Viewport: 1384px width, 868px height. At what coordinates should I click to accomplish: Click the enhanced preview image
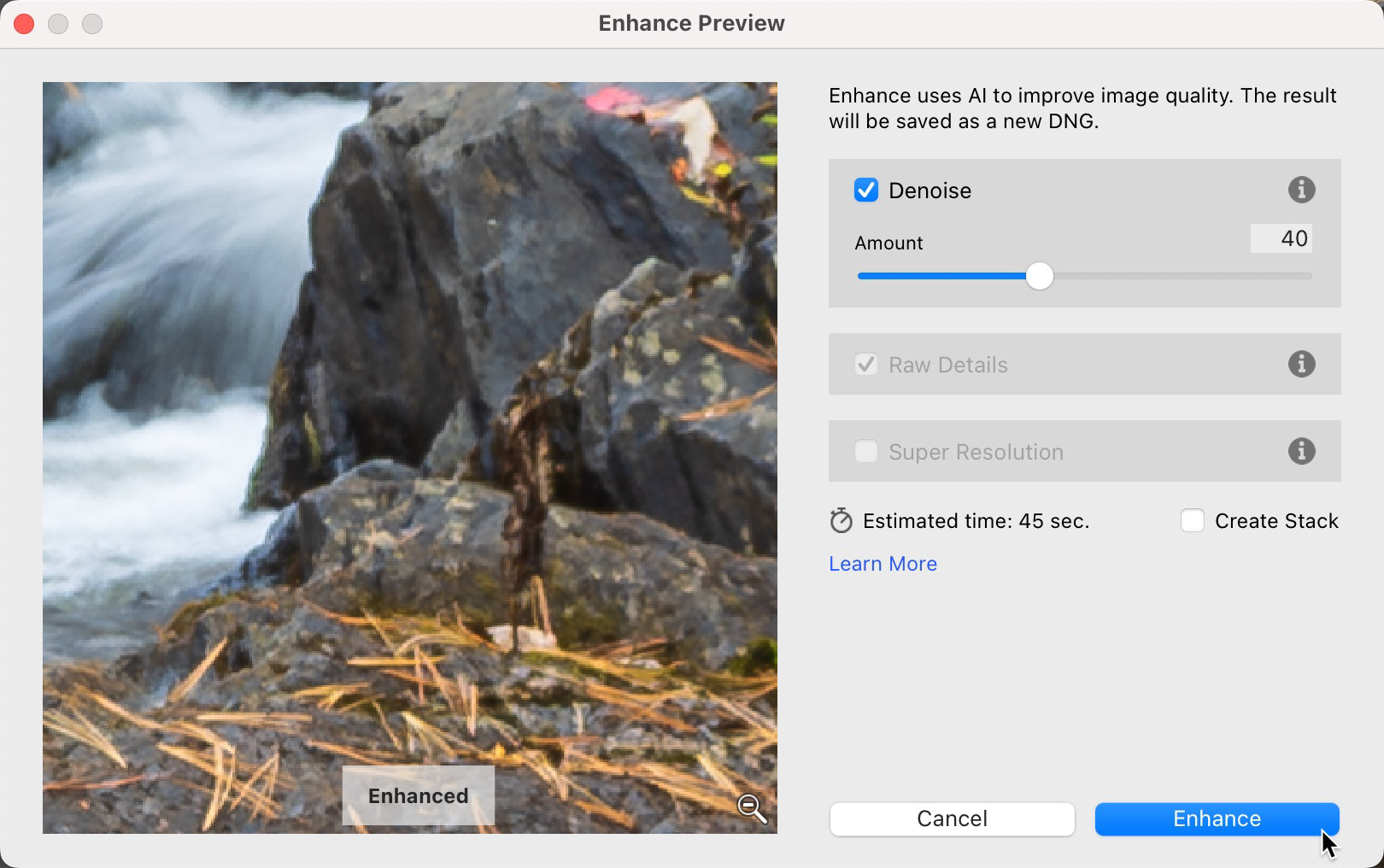pos(410,457)
